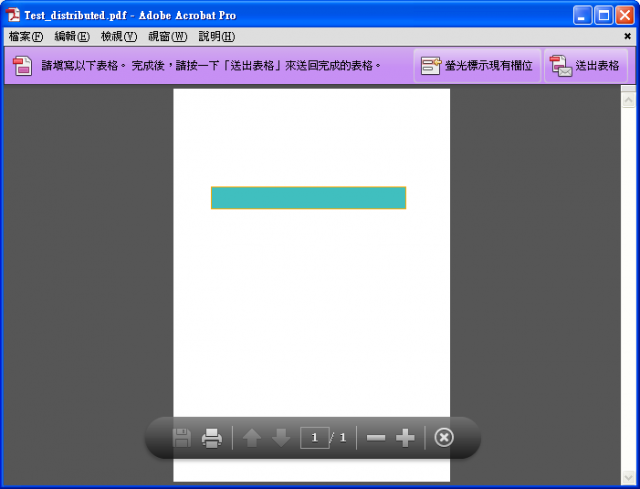The image size is (640, 489).
Task: Click the page number input box
Action: [x=315, y=438]
